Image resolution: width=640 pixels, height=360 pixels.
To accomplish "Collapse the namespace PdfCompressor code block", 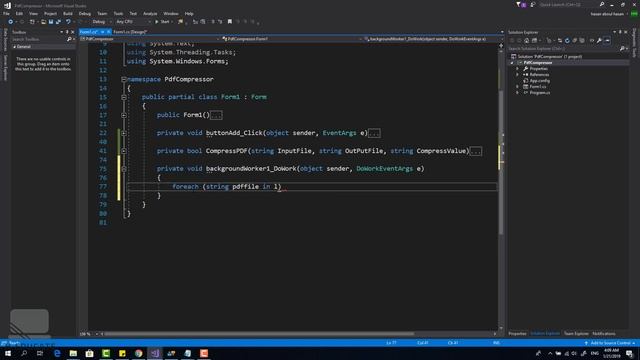I will tap(124, 79).
